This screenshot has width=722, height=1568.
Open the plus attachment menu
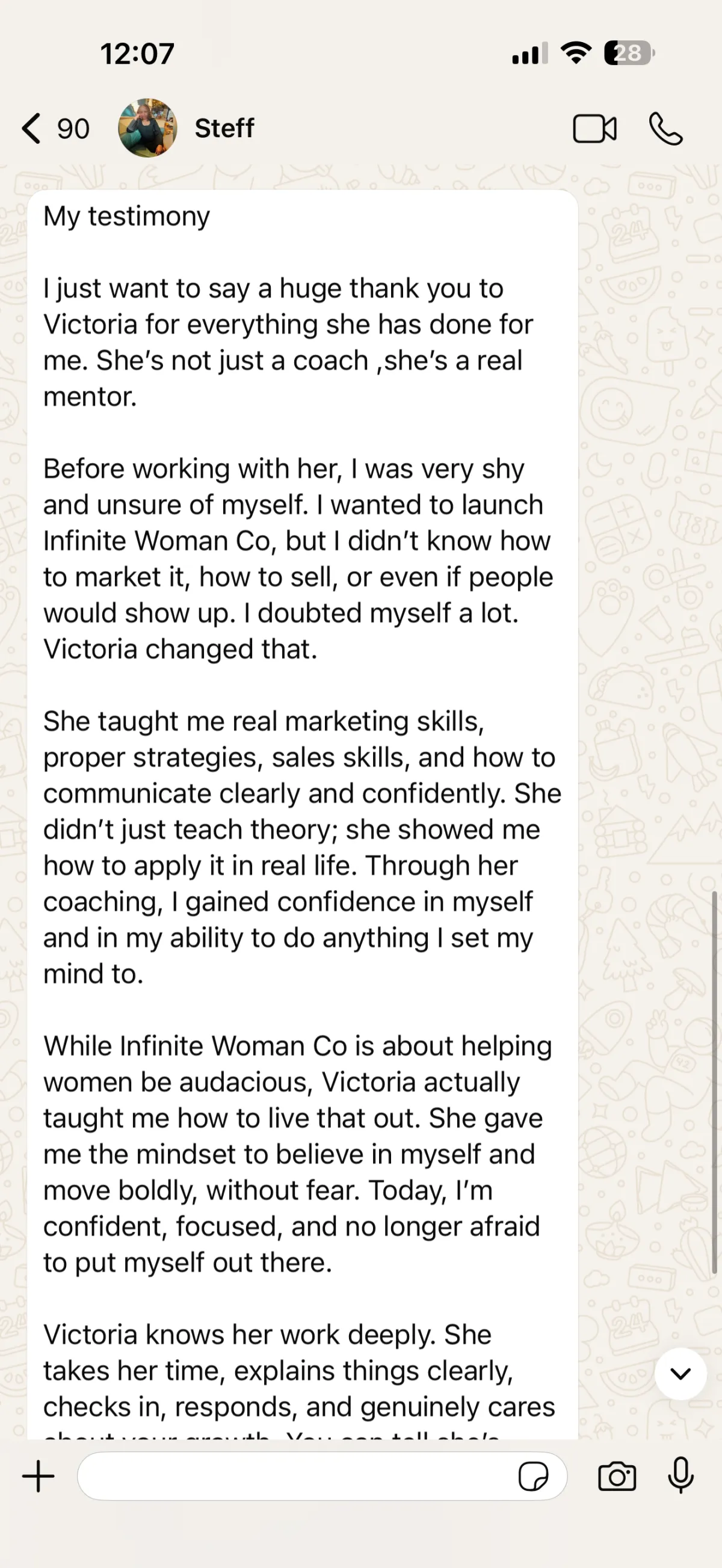click(x=39, y=1476)
